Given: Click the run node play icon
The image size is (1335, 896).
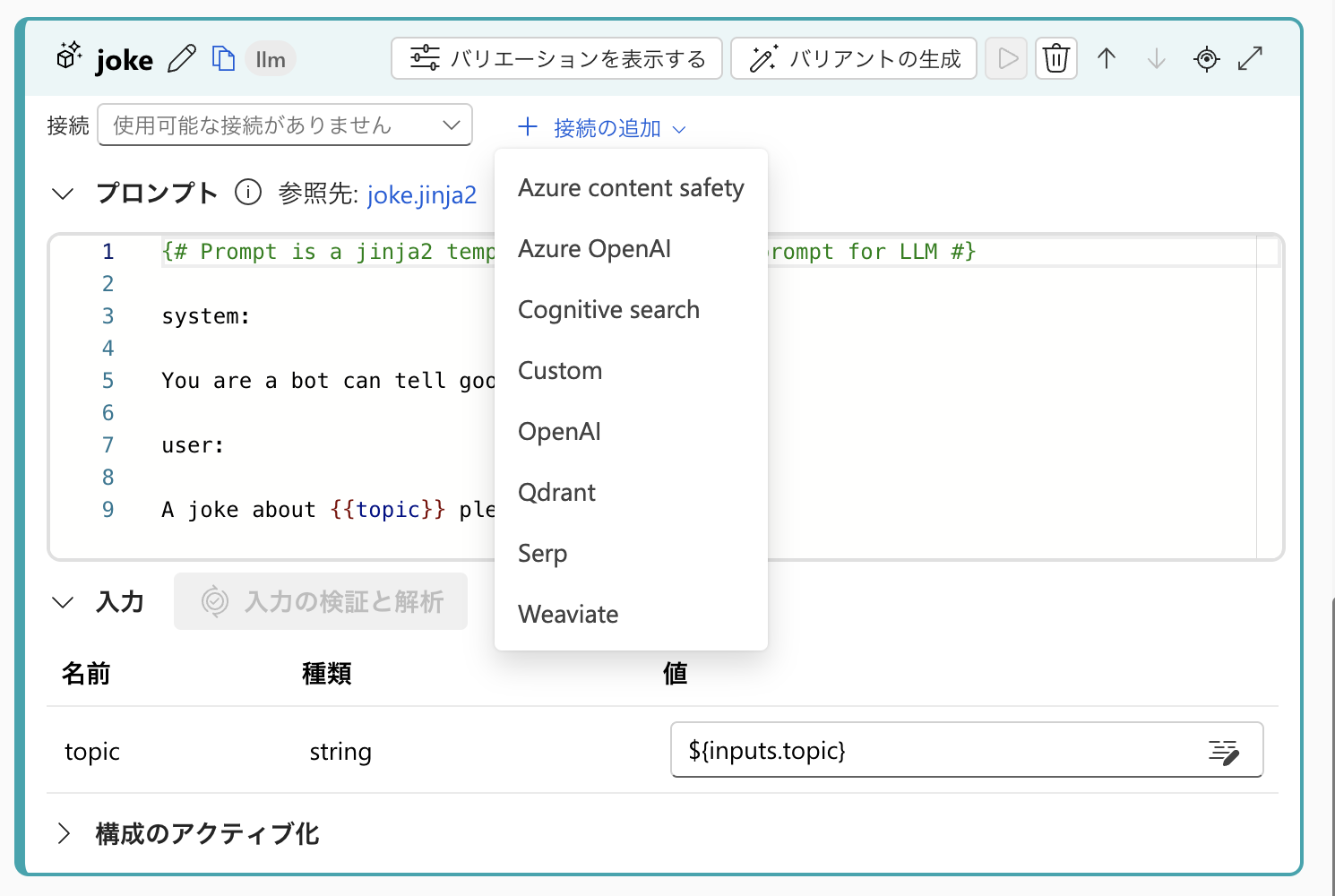Looking at the screenshot, I should point(1005,57).
